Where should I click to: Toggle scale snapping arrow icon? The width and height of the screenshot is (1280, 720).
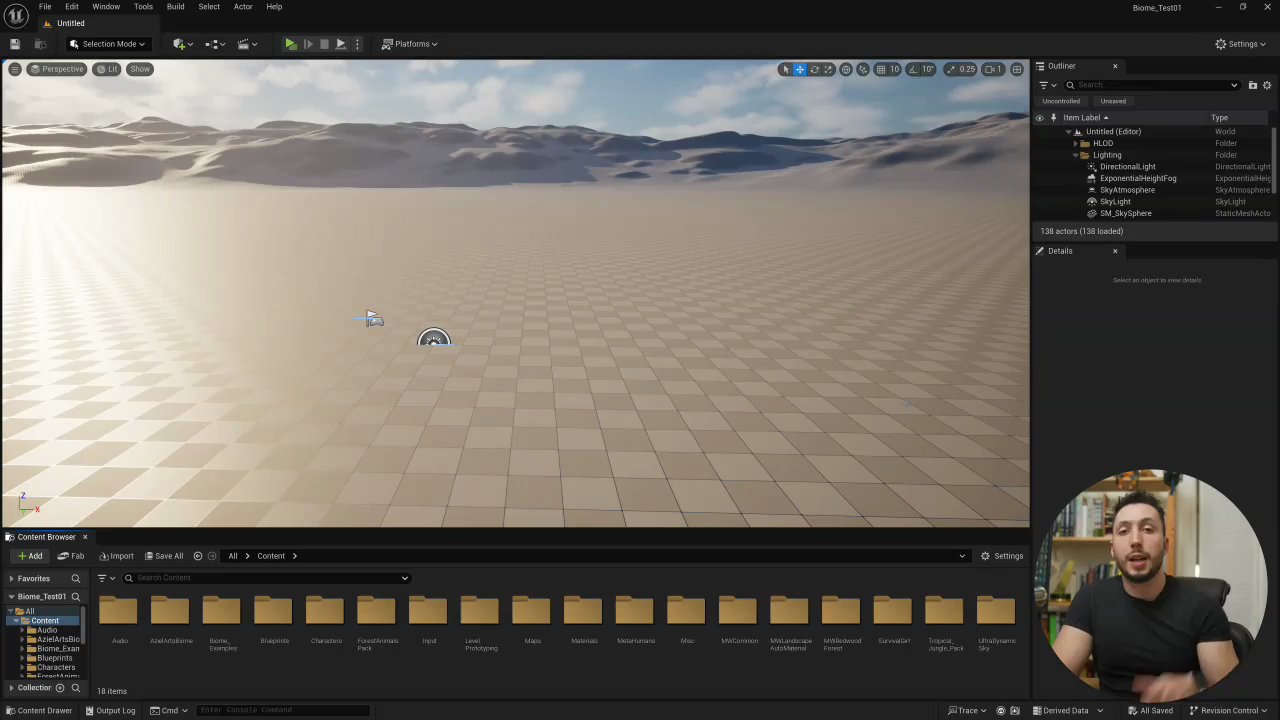tap(951, 69)
